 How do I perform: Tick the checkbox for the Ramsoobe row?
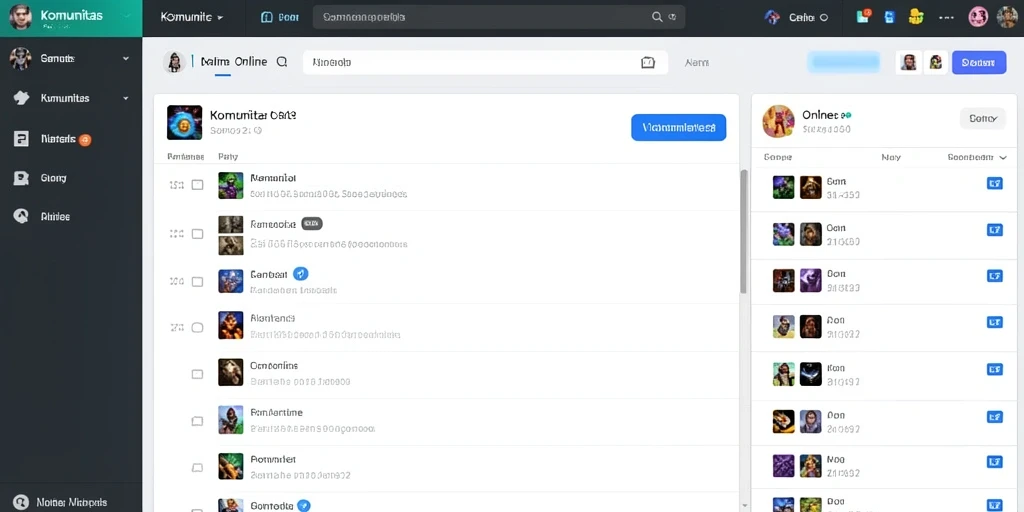[197, 233]
